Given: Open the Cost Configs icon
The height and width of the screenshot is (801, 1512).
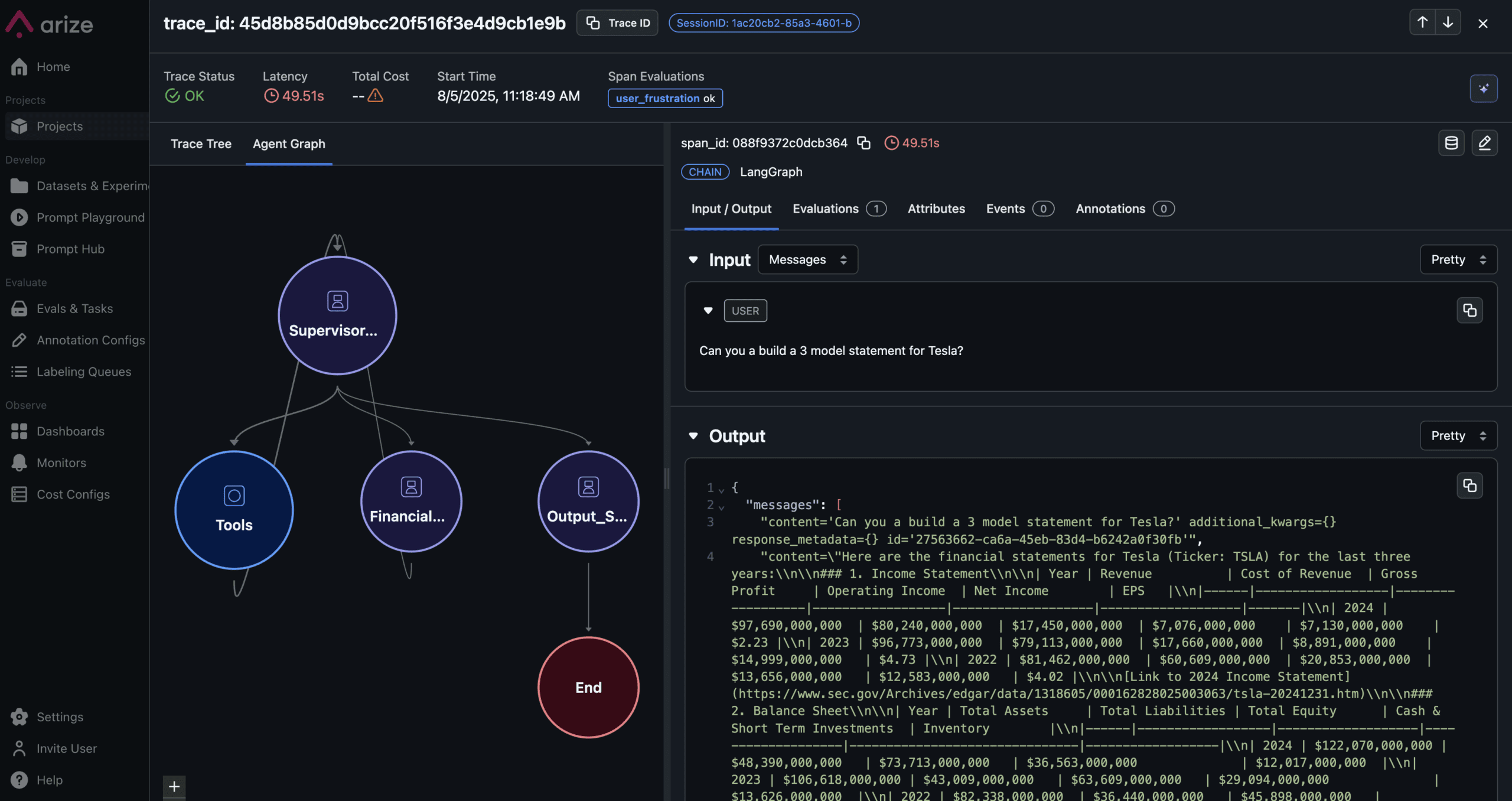Looking at the screenshot, I should pyautogui.click(x=19, y=494).
